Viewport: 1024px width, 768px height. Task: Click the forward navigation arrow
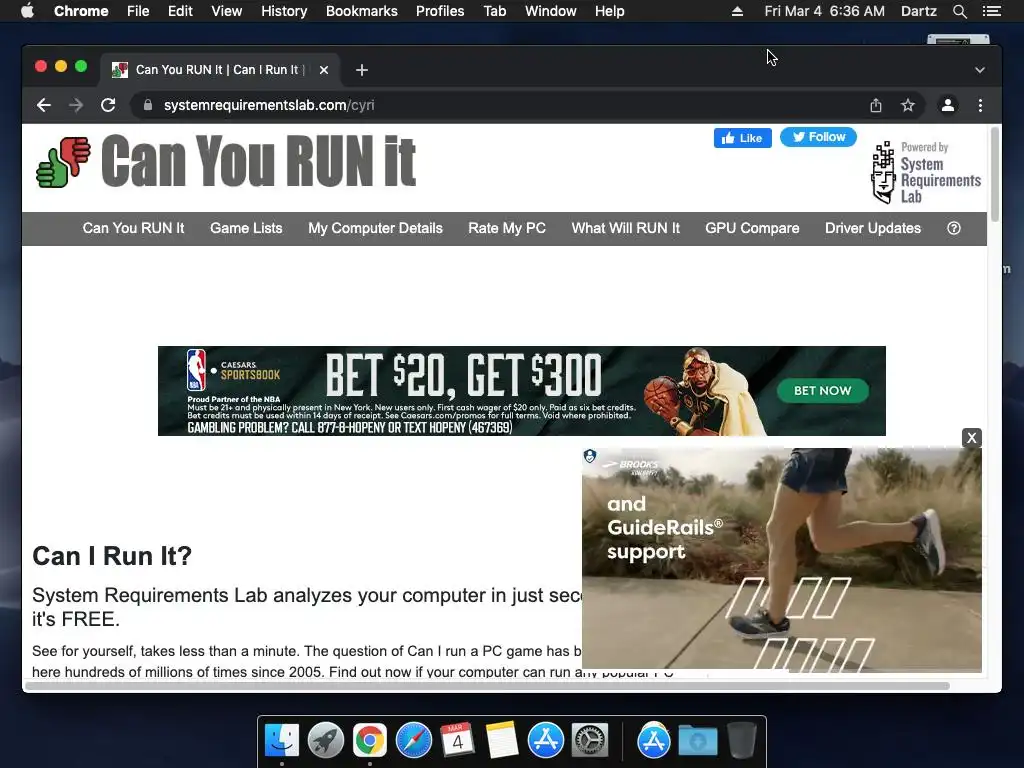tap(76, 105)
